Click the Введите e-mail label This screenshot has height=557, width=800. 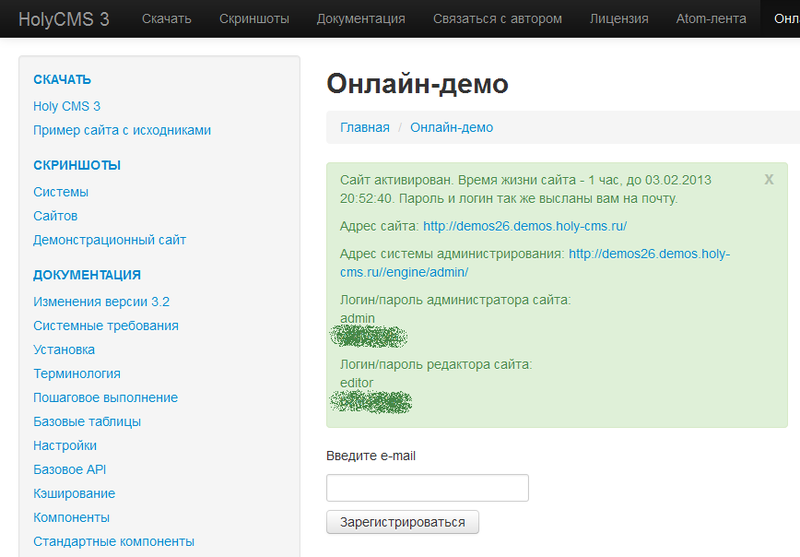point(371,455)
